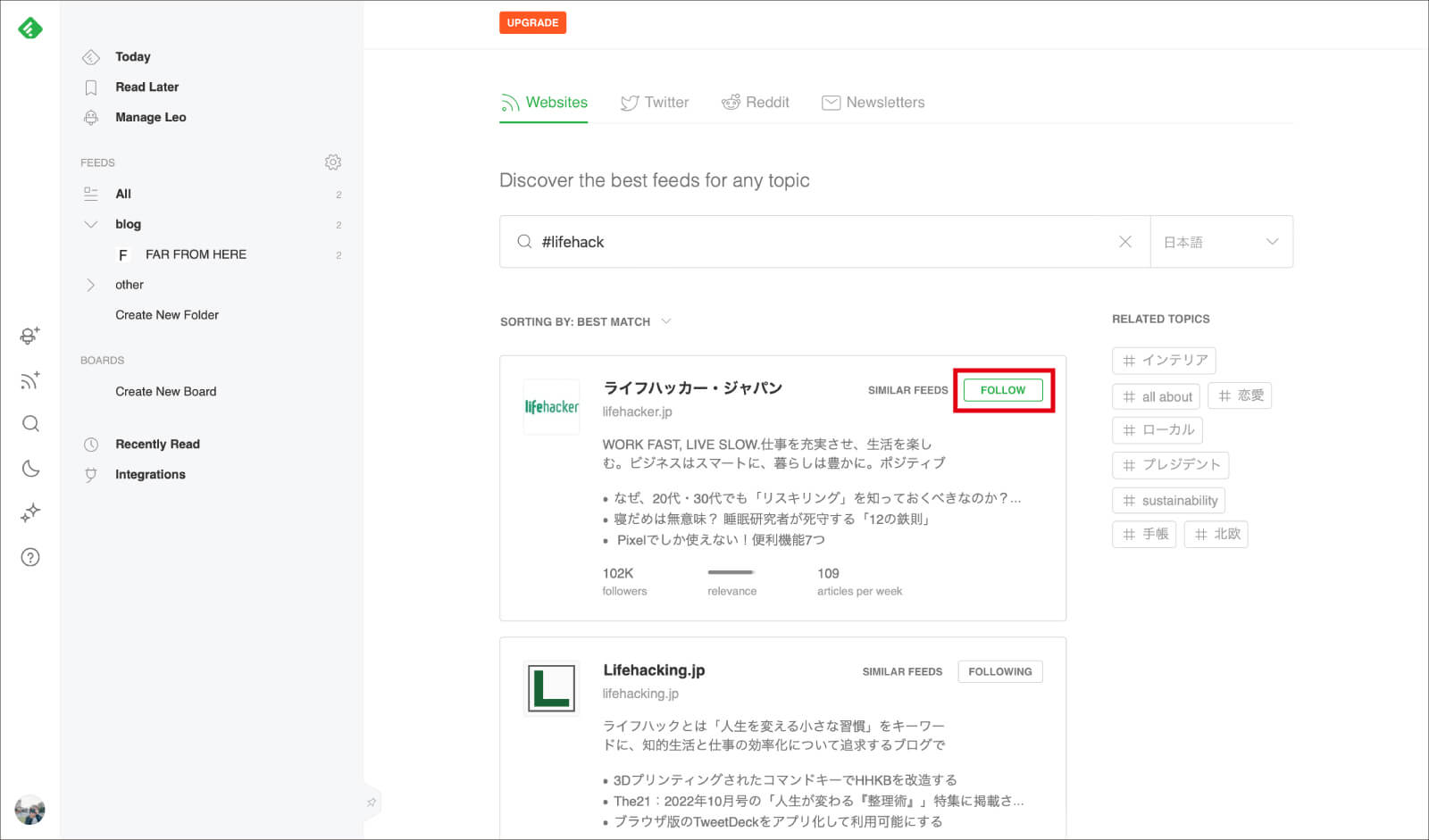Expand the other folder chevron
This screenshot has height=840, width=1429.
pos(90,285)
